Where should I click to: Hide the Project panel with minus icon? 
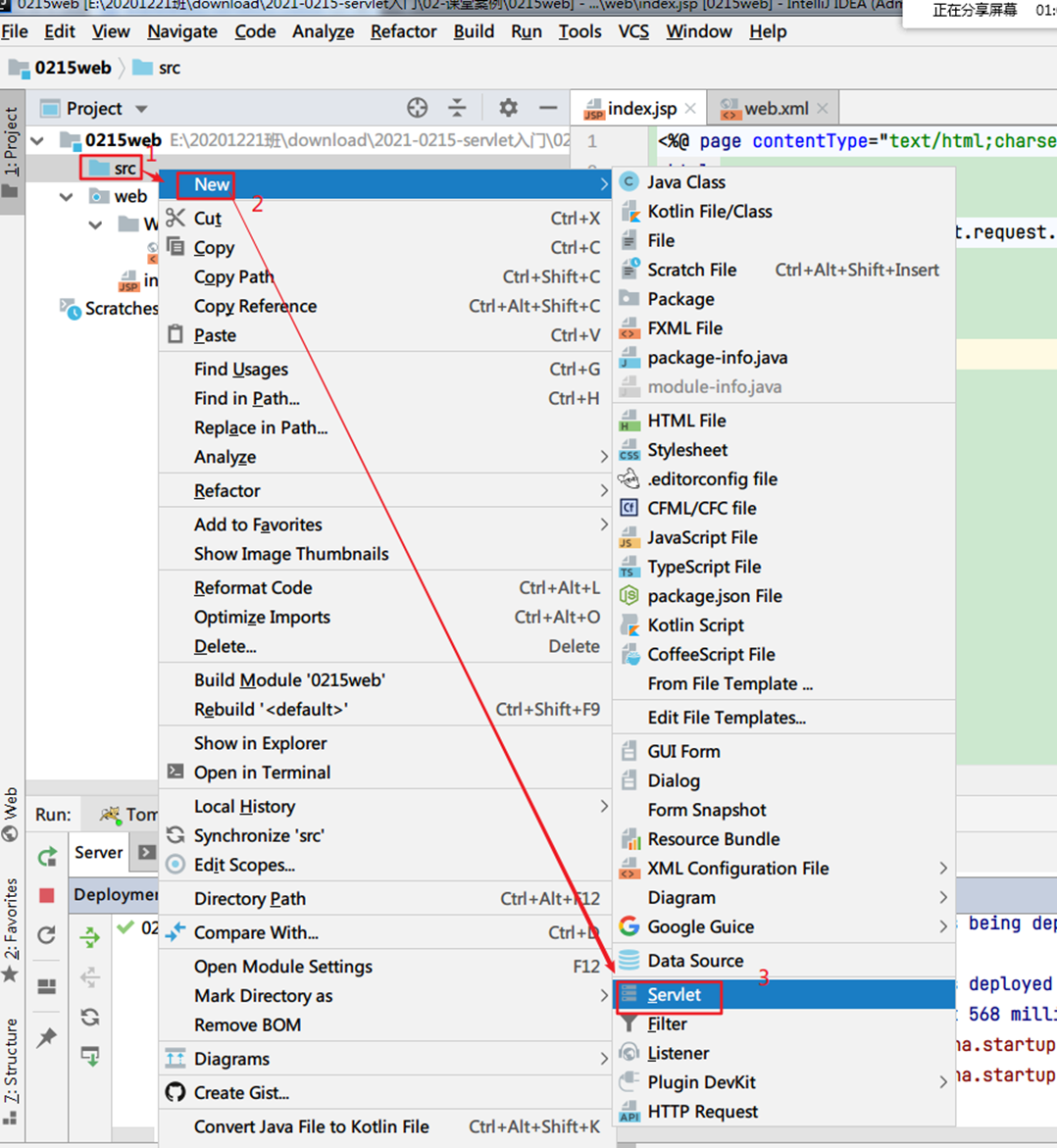pyautogui.click(x=548, y=109)
